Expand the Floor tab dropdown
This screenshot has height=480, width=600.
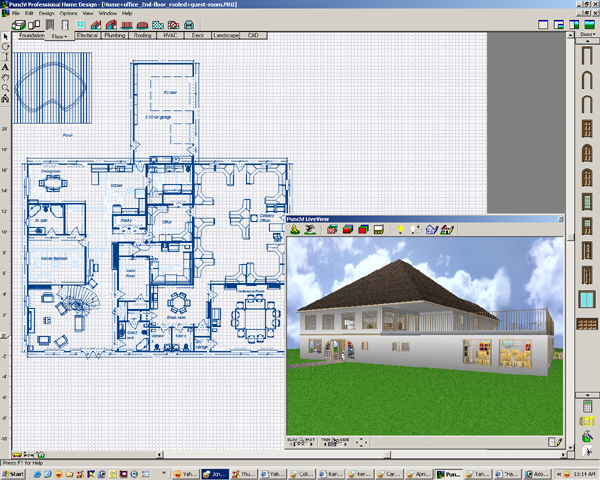click(59, 36)
